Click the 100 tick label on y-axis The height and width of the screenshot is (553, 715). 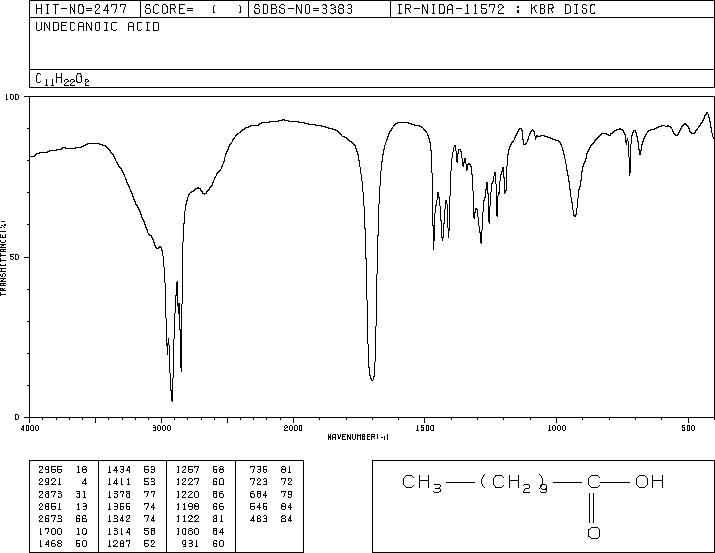tap(13, 97)
